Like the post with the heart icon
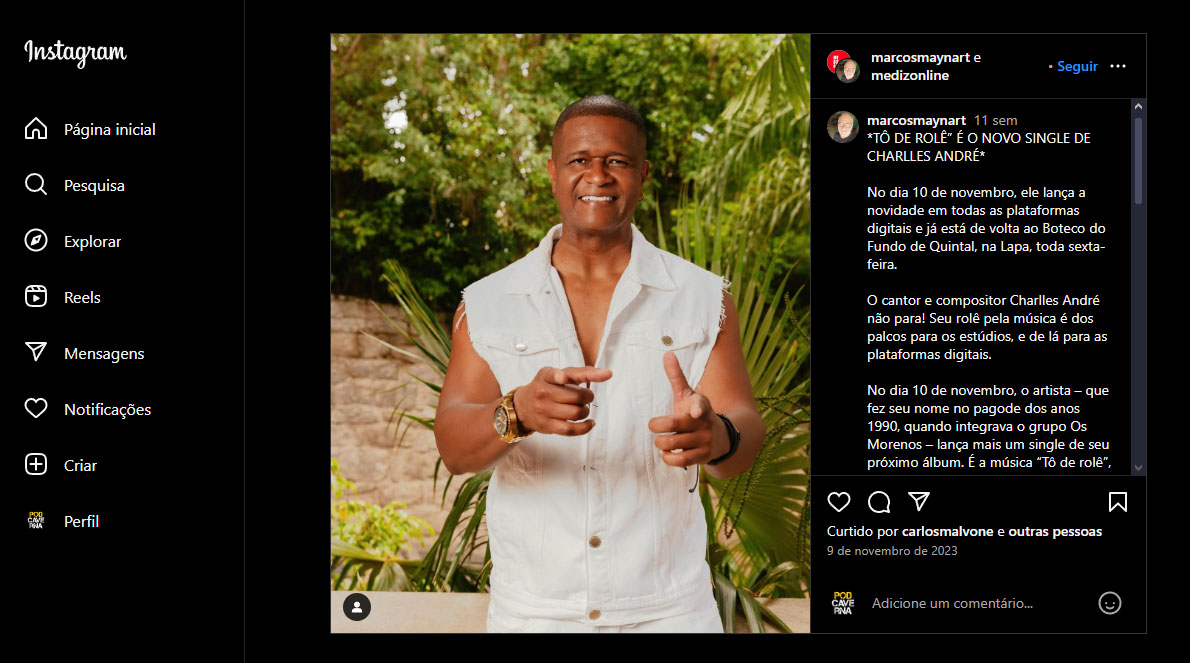Screen dimensions: 1190x663 (839, 502)
